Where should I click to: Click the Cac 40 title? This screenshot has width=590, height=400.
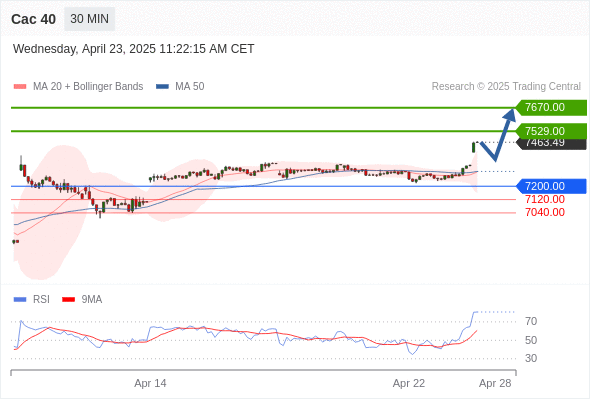click(33, 19)
